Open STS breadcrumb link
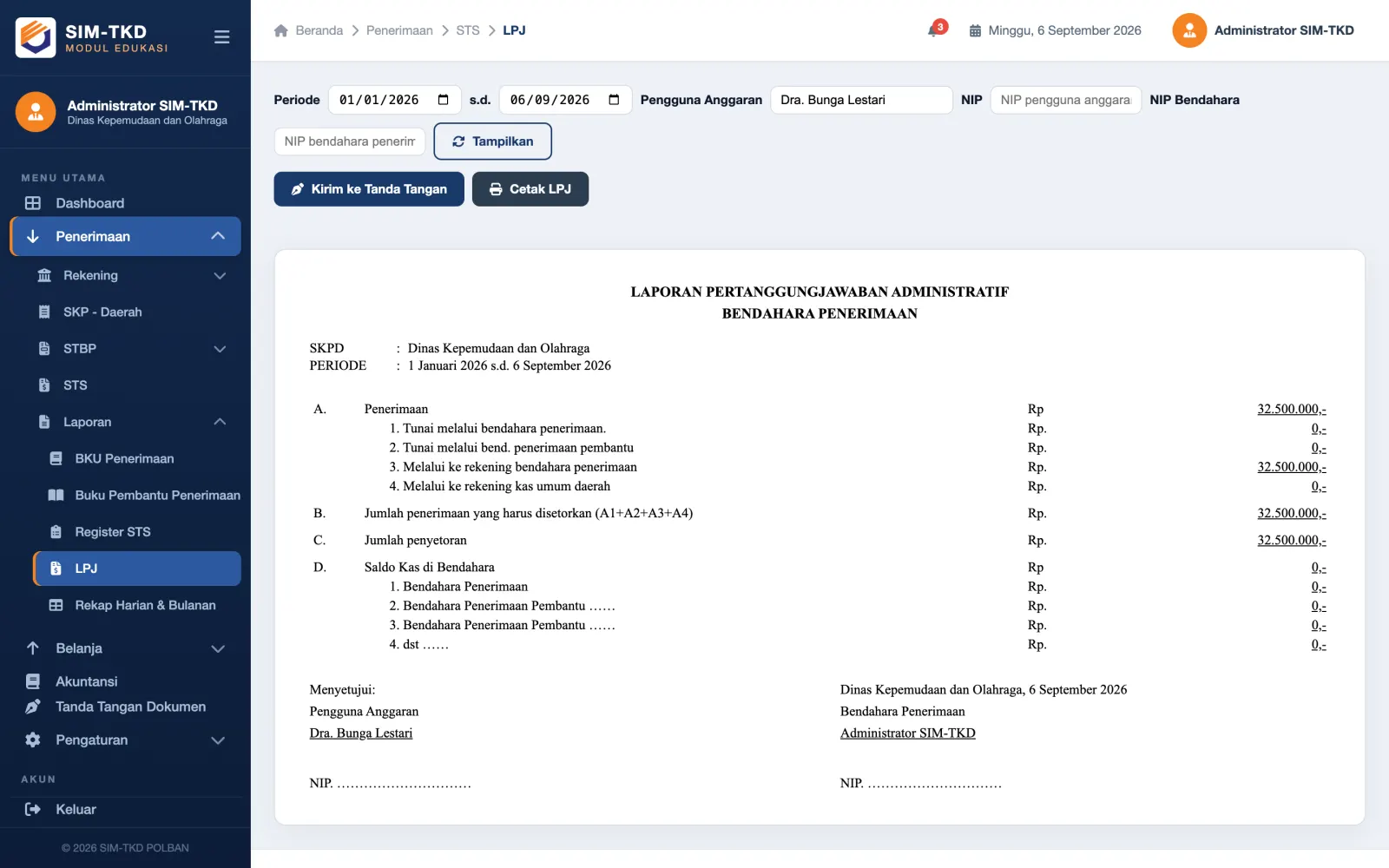1389x868 pixels. pyautogui.click(x=468, y=30)
